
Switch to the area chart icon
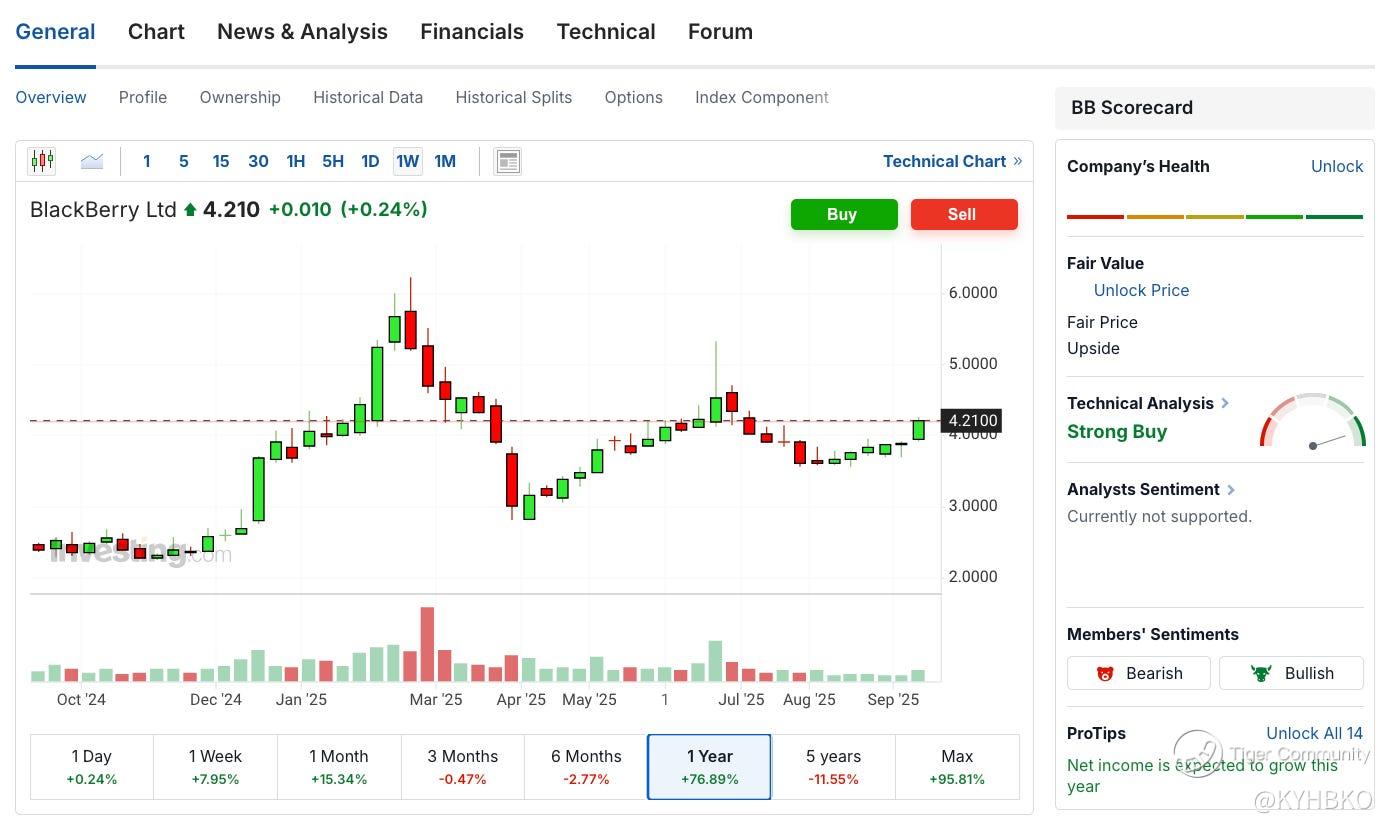92,161
